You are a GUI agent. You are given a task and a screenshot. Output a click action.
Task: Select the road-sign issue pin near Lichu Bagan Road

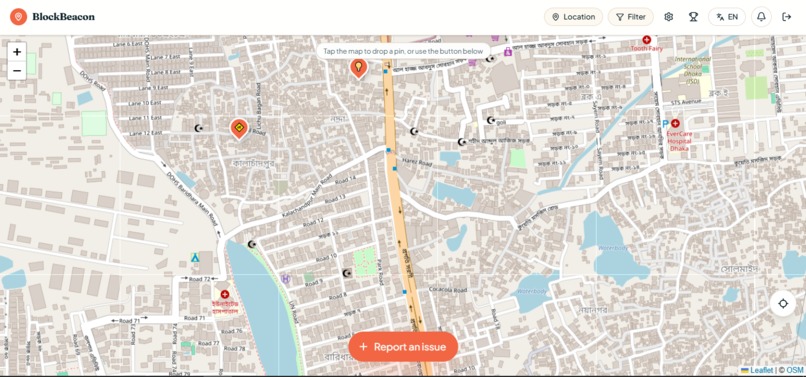click(x=239, y=129)
